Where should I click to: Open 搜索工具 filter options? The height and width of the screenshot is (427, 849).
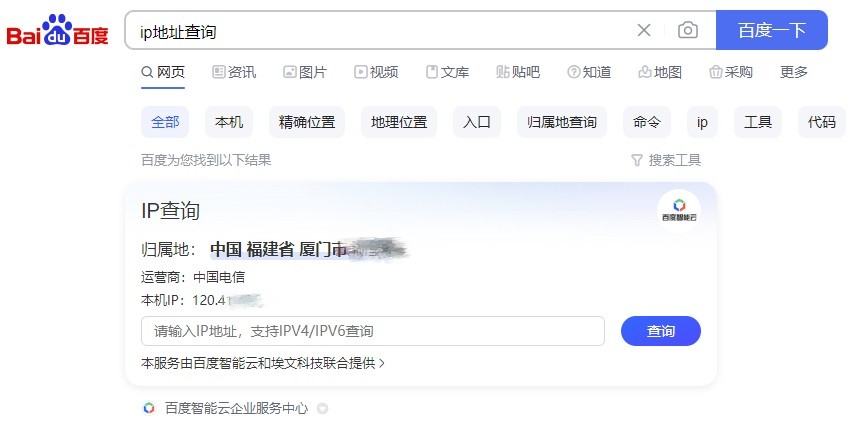tap(666, 160)
